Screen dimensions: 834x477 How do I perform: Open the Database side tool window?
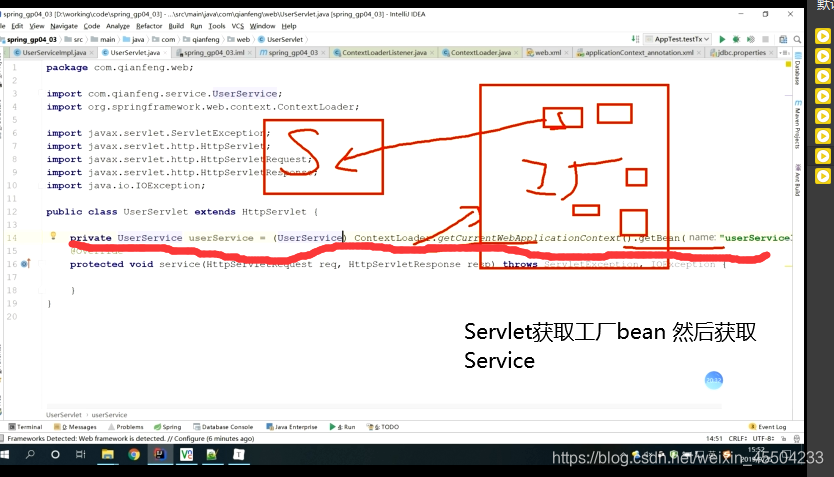(798, 69)
